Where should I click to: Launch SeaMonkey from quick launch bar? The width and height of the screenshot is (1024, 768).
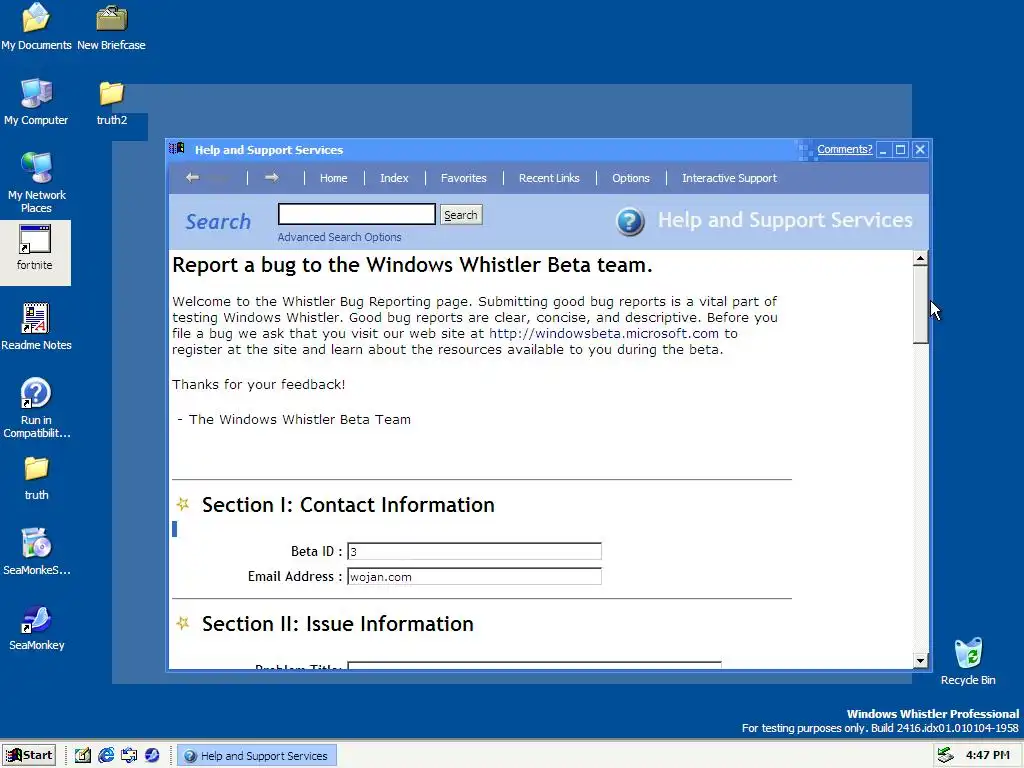pyautogui.click(x=152, y=755)
